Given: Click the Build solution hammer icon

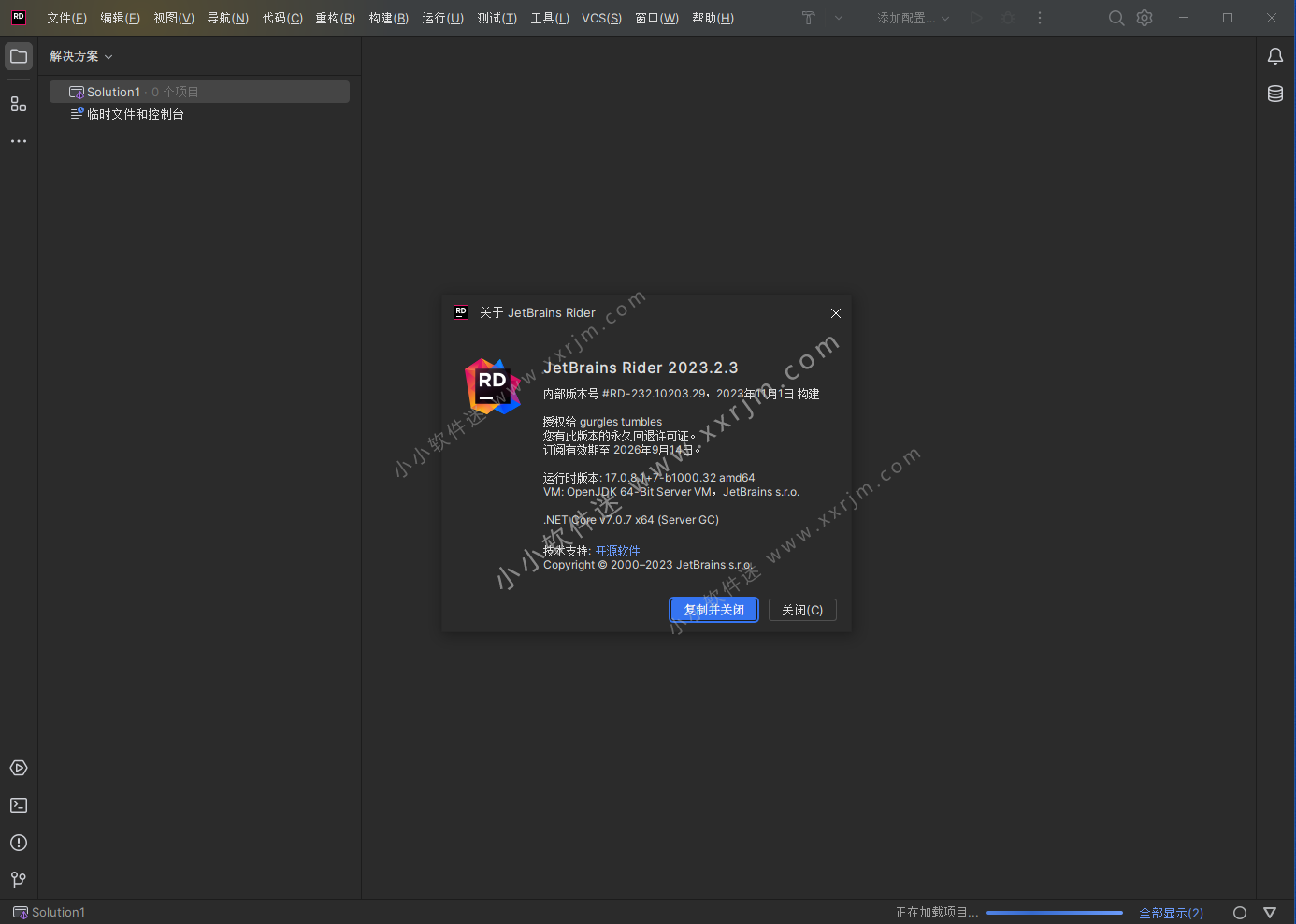Looking at the screenshot, I should click(809, 18).
